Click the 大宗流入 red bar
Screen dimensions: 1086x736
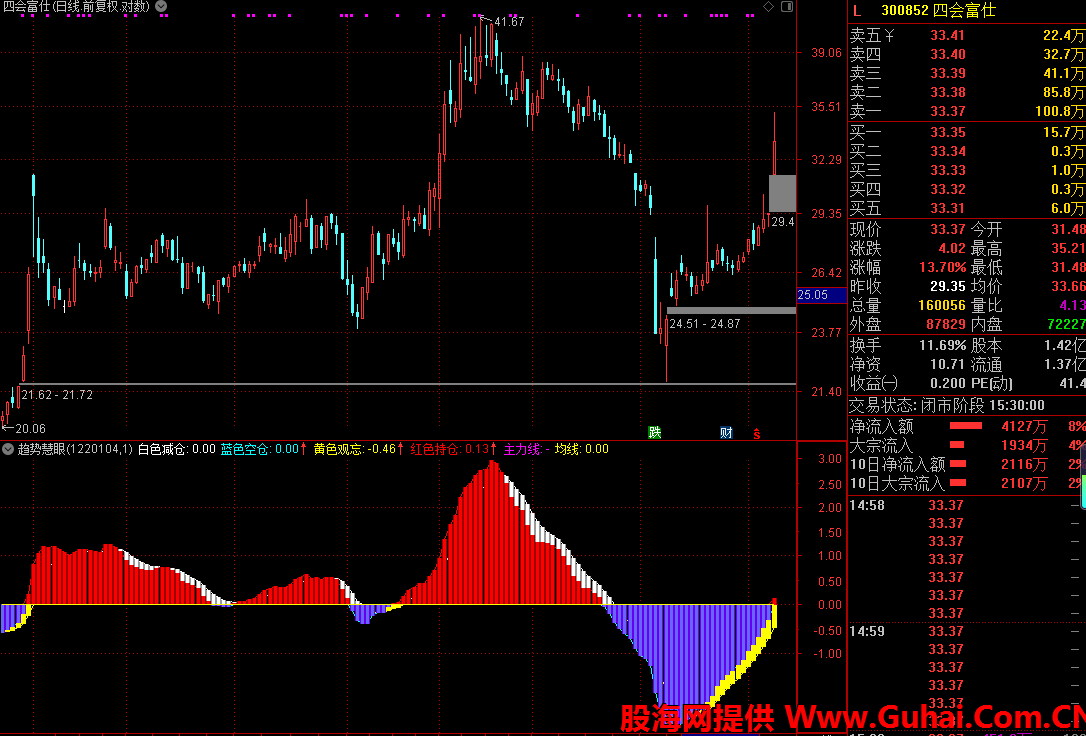point(956,445)
